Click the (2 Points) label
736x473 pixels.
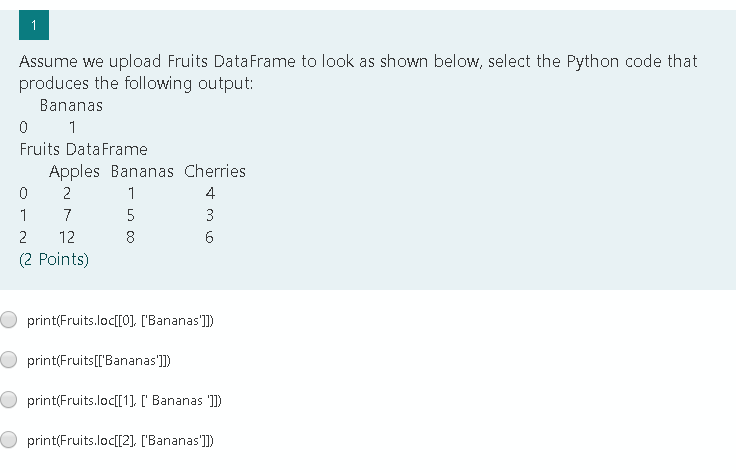[54, 260]
